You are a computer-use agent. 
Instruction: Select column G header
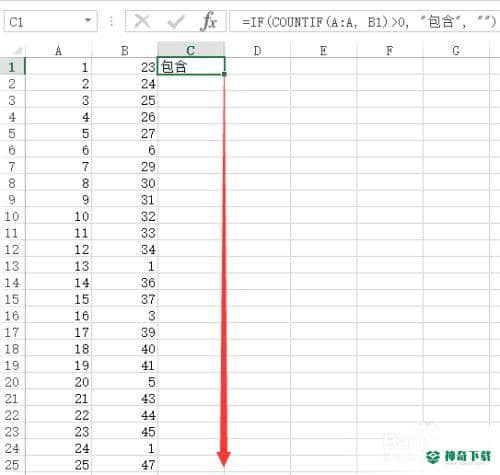point(456,51)
